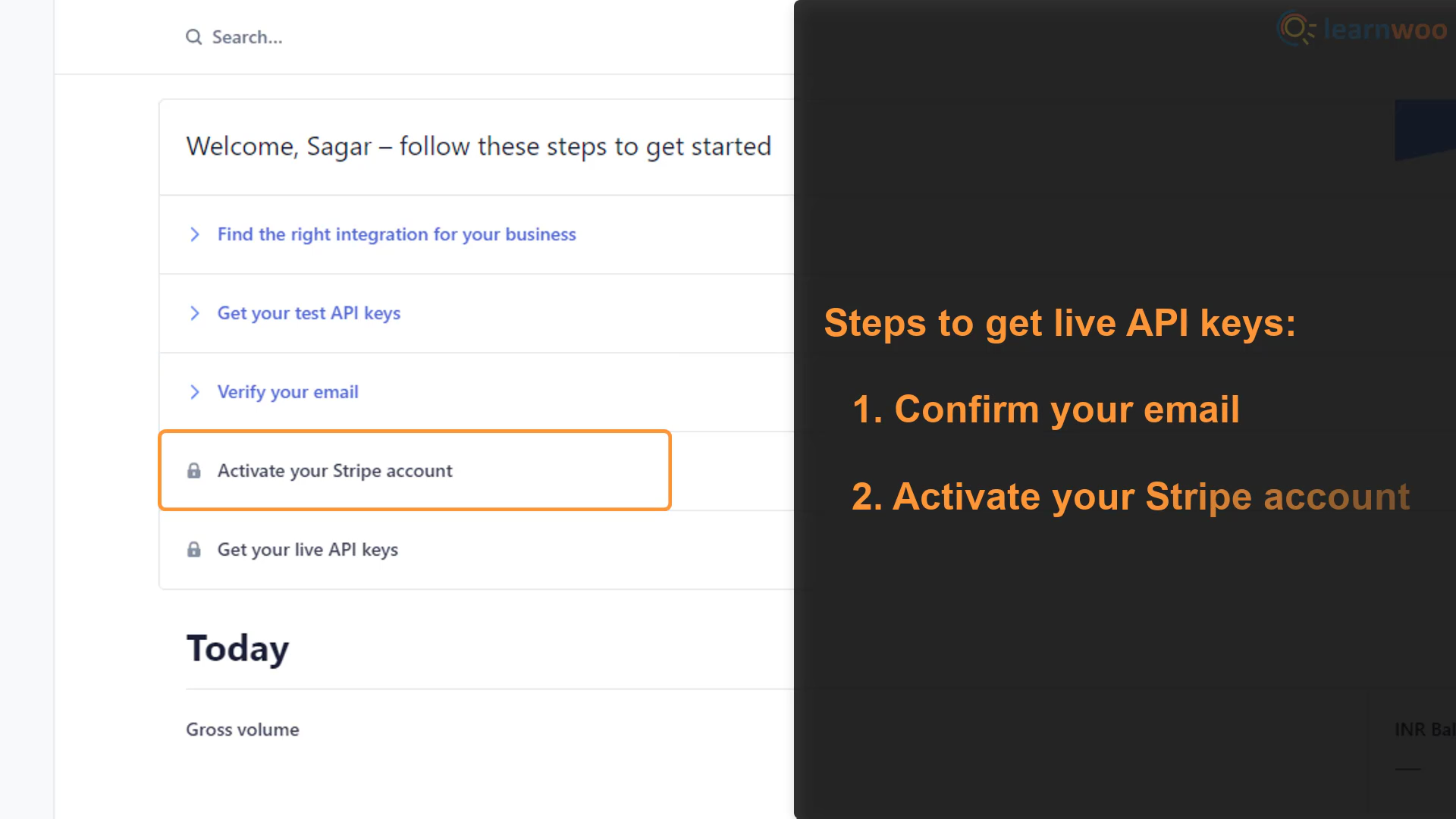
Task: Click the Welcome, Sagar heading
Action: [479, 146]
